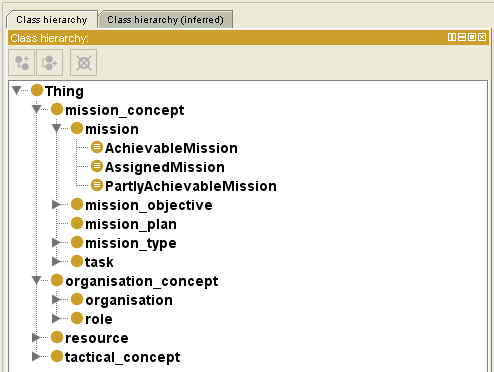Expand the mission_objective node
Image resolution: width=494 pixels, height=372 pixels.
56,204
